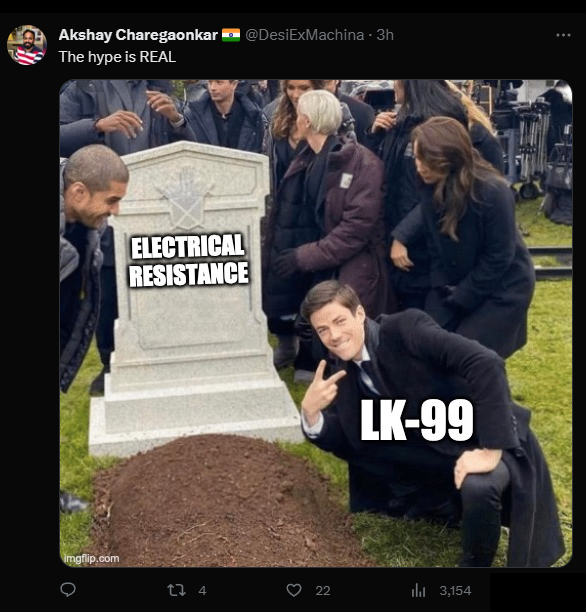Open the view analytics bar-chart icon
This screenshot has width=586, height=612.
(418, 590)
